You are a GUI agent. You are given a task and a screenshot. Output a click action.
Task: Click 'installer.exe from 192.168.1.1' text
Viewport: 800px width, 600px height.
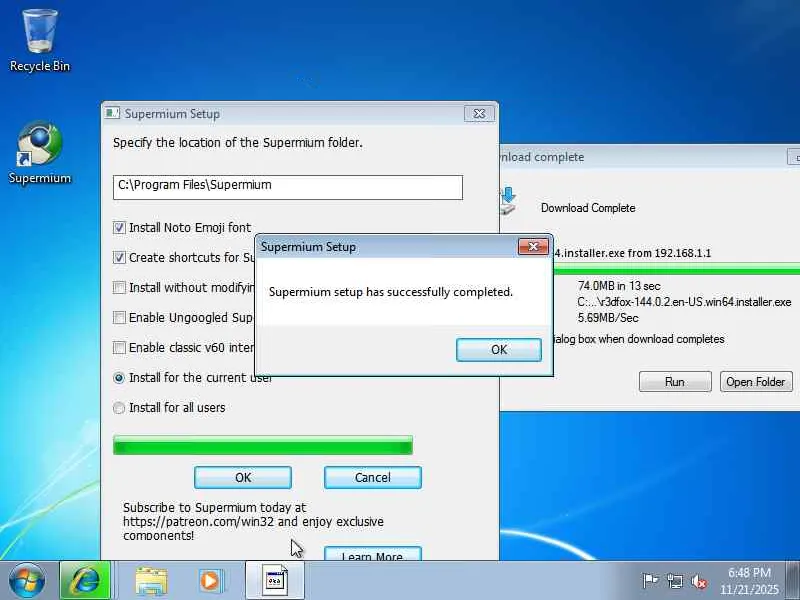point(633,253)
